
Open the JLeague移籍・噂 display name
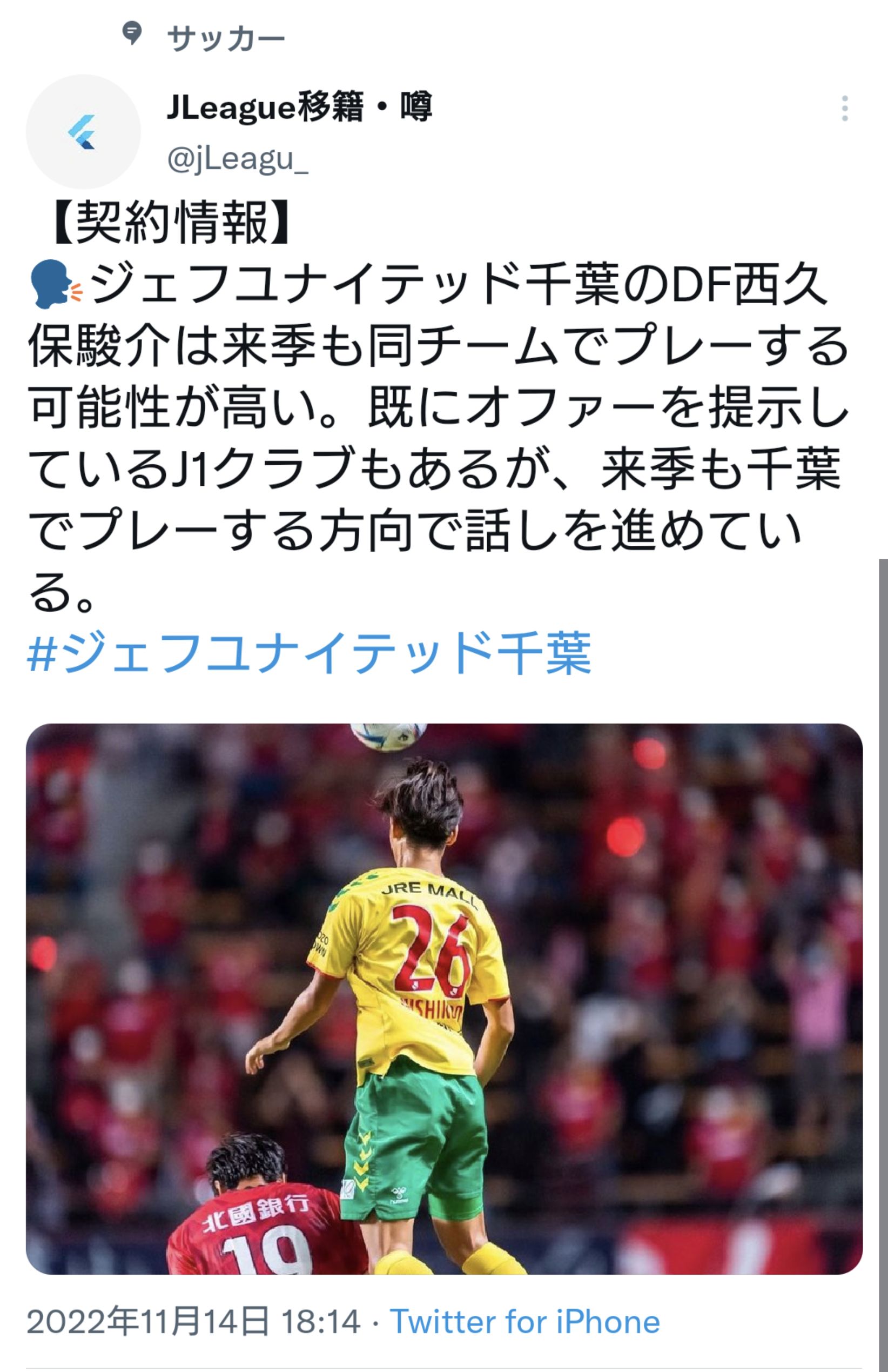[x=299, y=107]
